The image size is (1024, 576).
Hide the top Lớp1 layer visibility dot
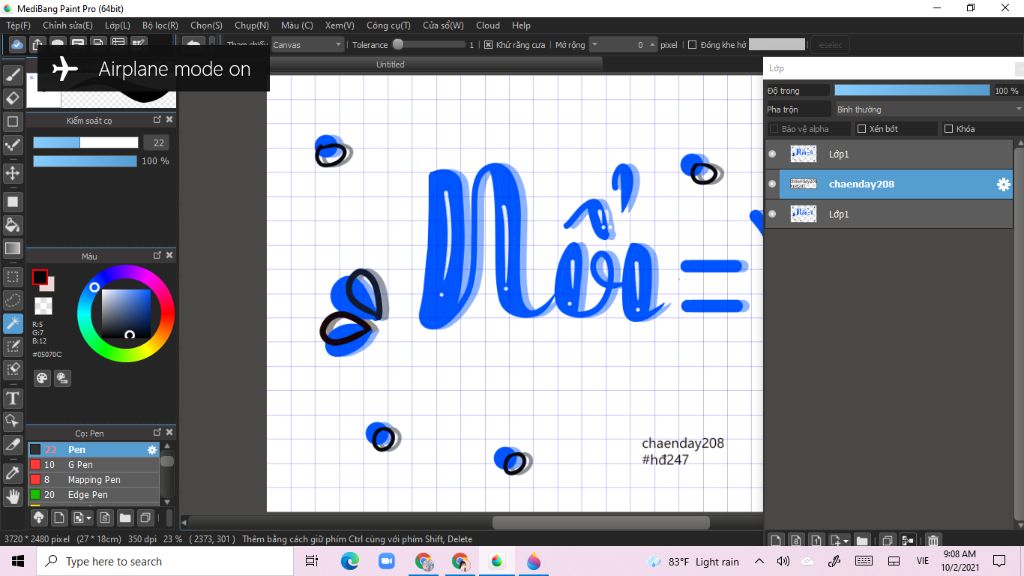point(772,154)
